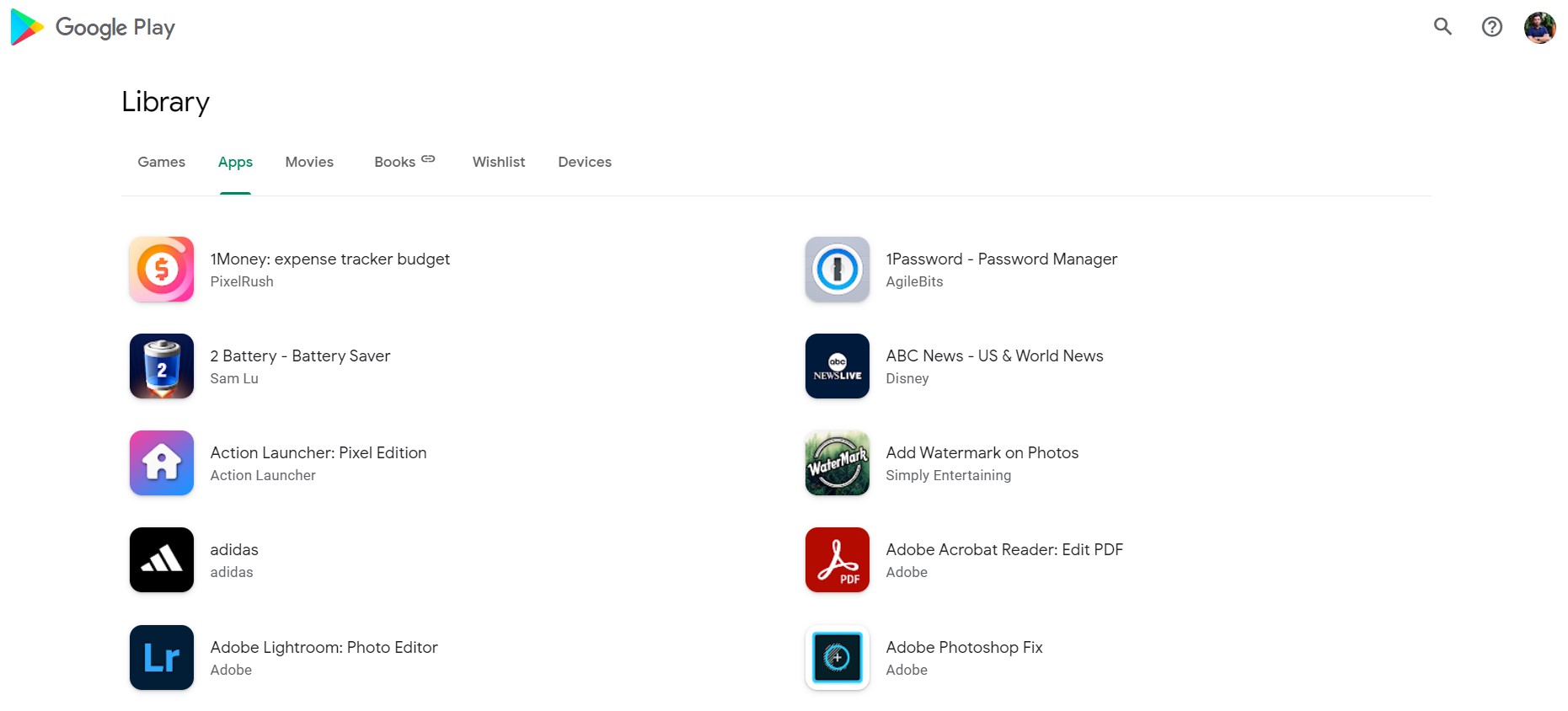Click the Add Watermark on Photos title
The width and height of the screenshot is (1568, 711).
click(982, 453)
